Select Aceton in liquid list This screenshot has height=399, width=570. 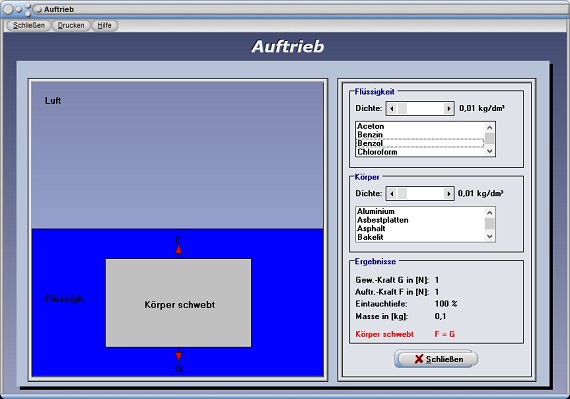pyautogui.click(x=420, y=126)
